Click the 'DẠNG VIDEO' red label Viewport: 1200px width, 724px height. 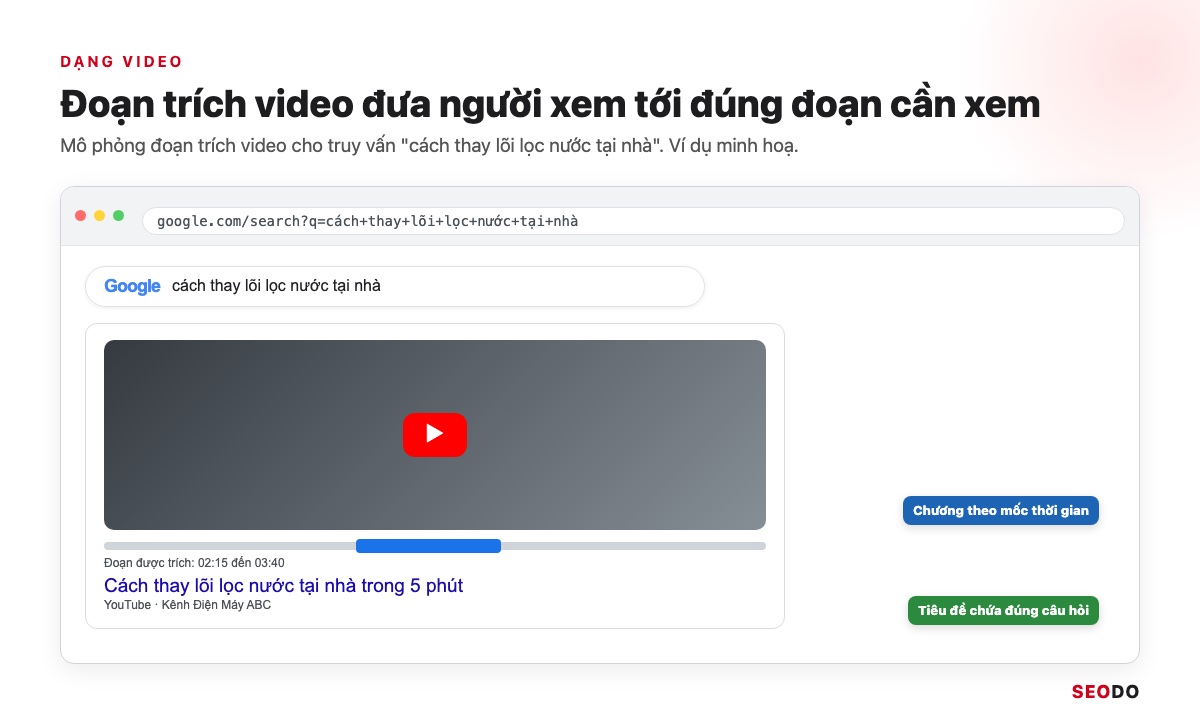point(121,62)
